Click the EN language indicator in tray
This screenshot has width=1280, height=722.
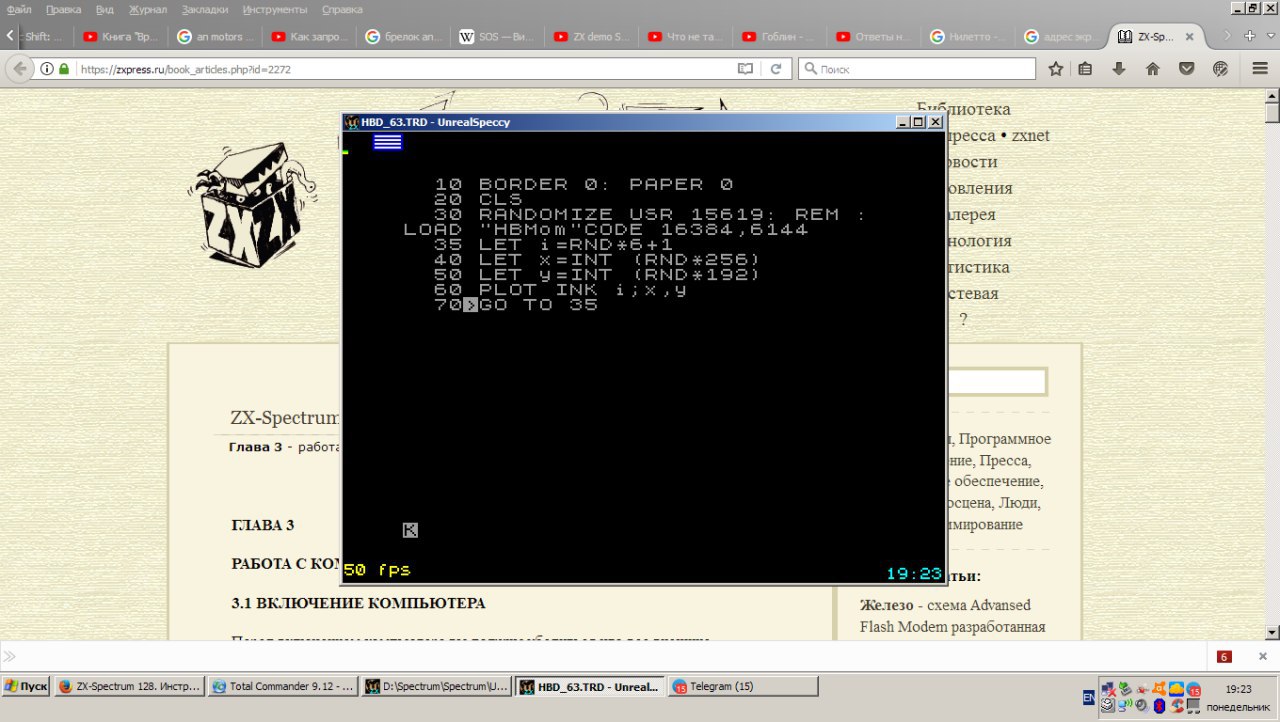tap(1088, 697)
